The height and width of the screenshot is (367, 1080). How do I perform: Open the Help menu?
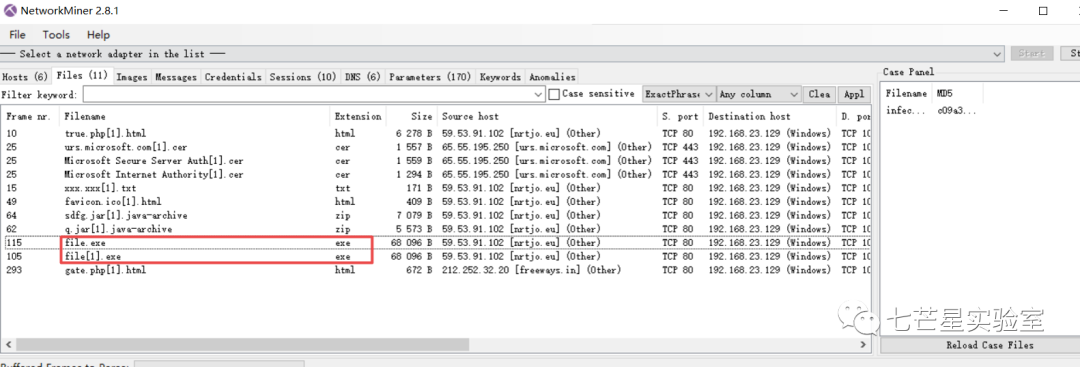pyautogui.click(x=98, y=34)
